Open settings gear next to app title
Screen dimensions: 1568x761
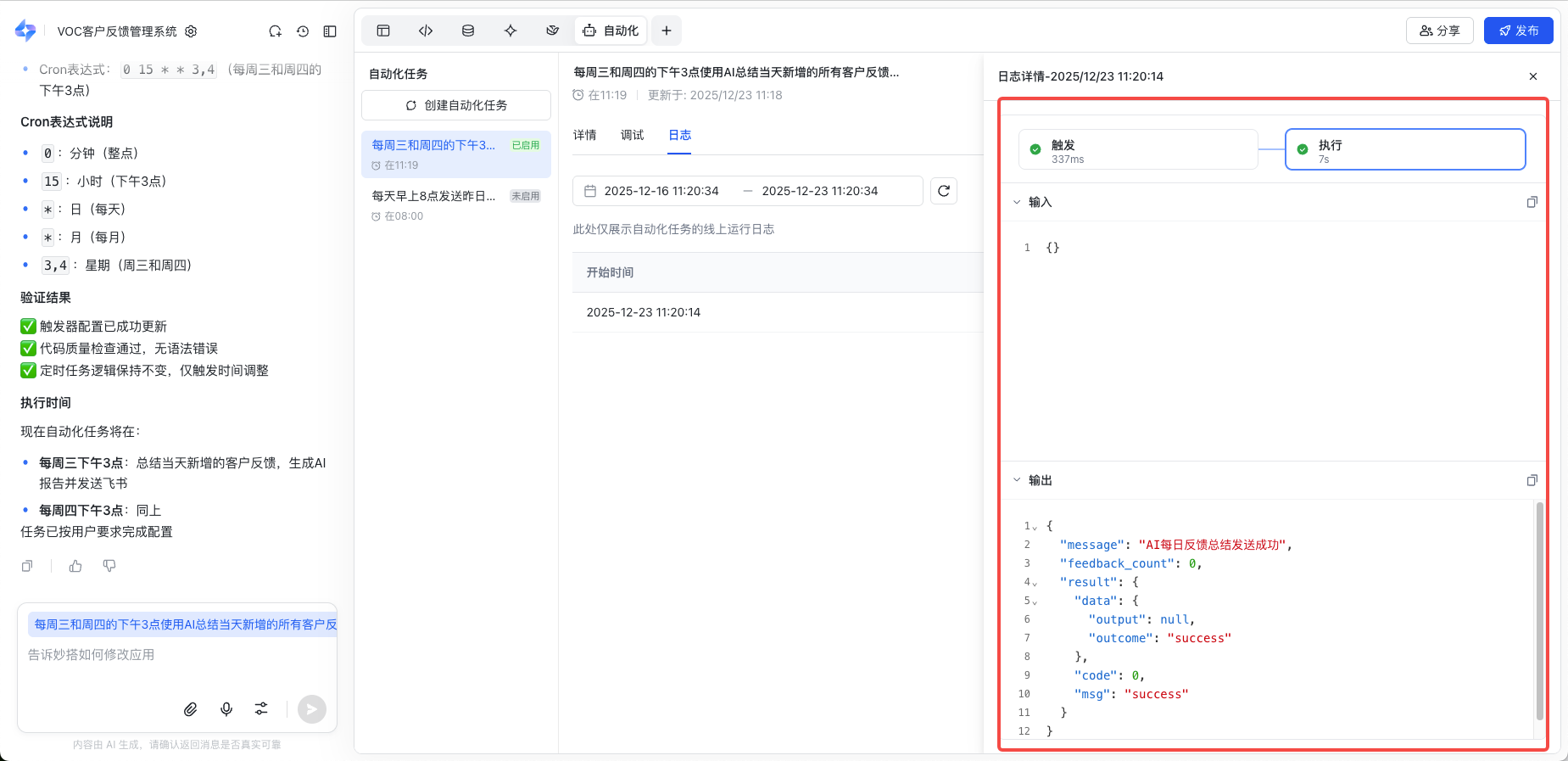pyautogui.click(x=191, y=31)
